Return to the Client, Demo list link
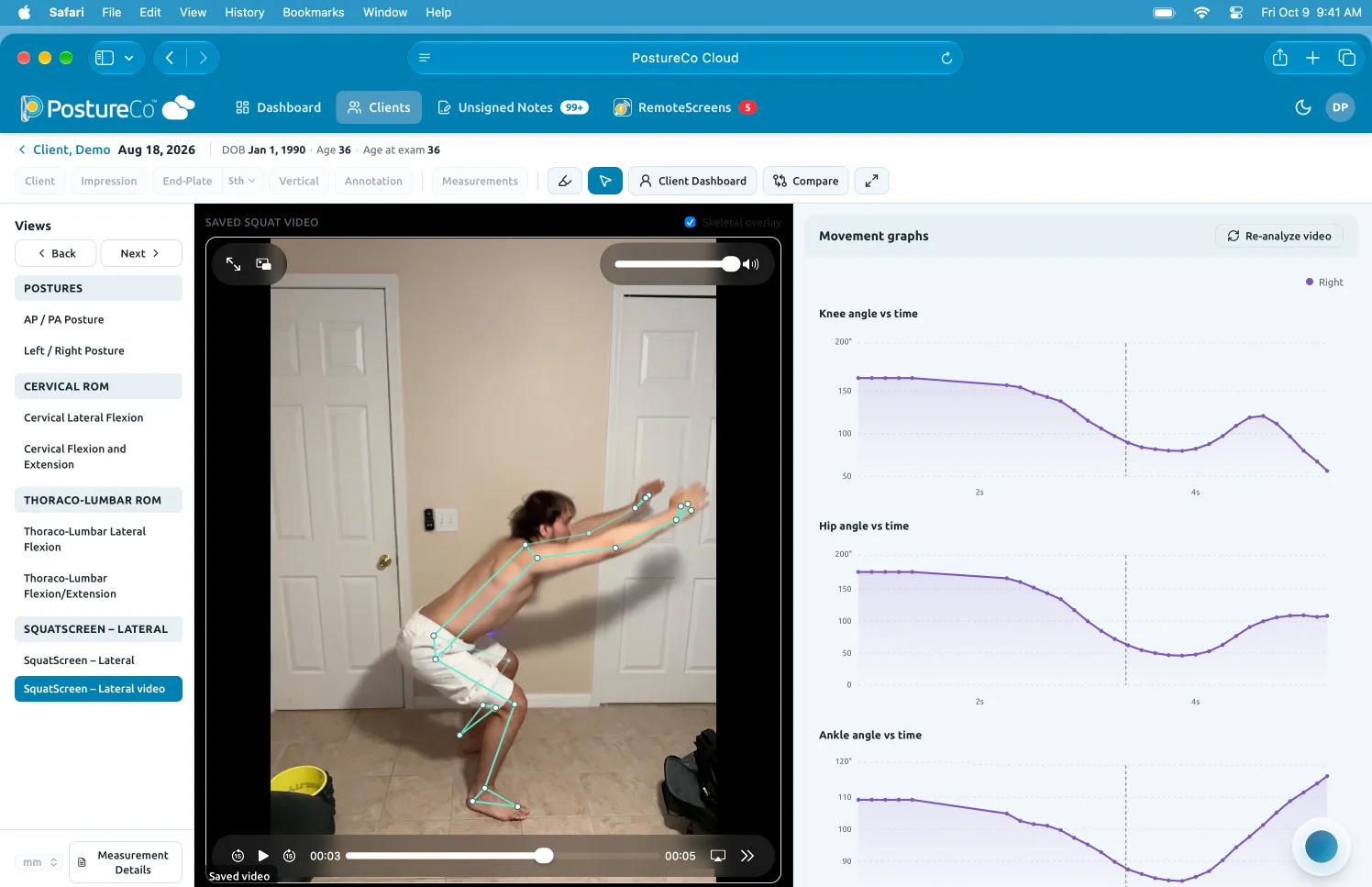This screenshot has height=887, width=1372. tap(64, 150)
